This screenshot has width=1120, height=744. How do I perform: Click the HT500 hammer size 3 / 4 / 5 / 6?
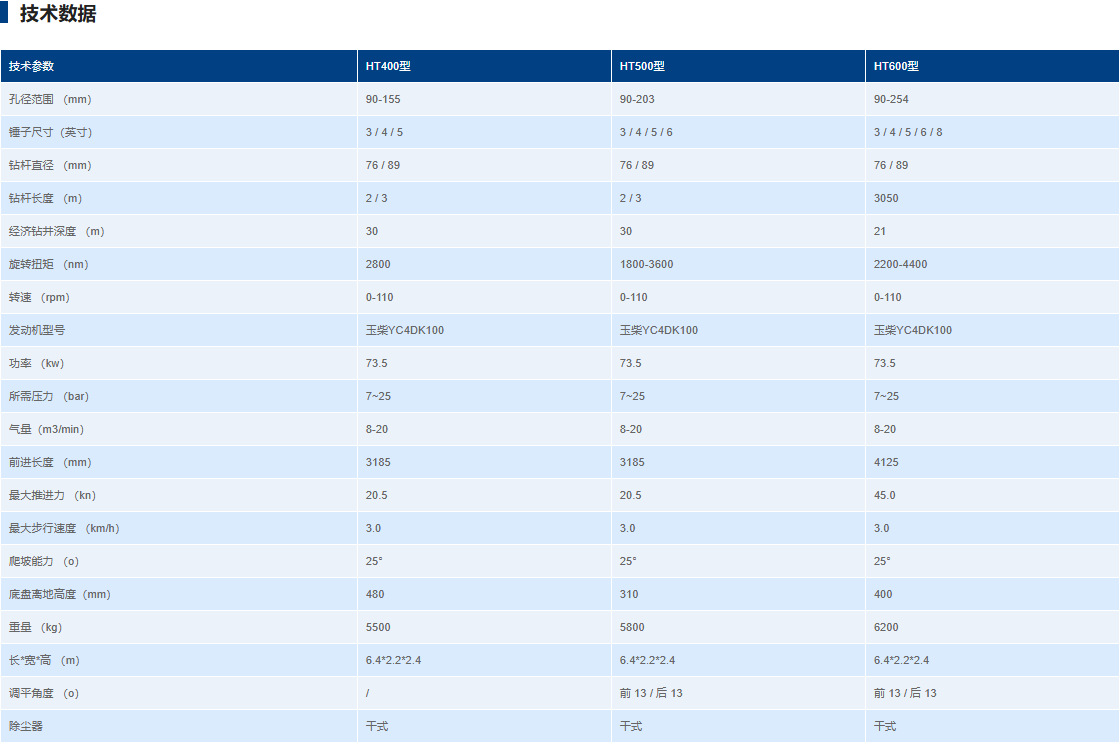point(646,132)
